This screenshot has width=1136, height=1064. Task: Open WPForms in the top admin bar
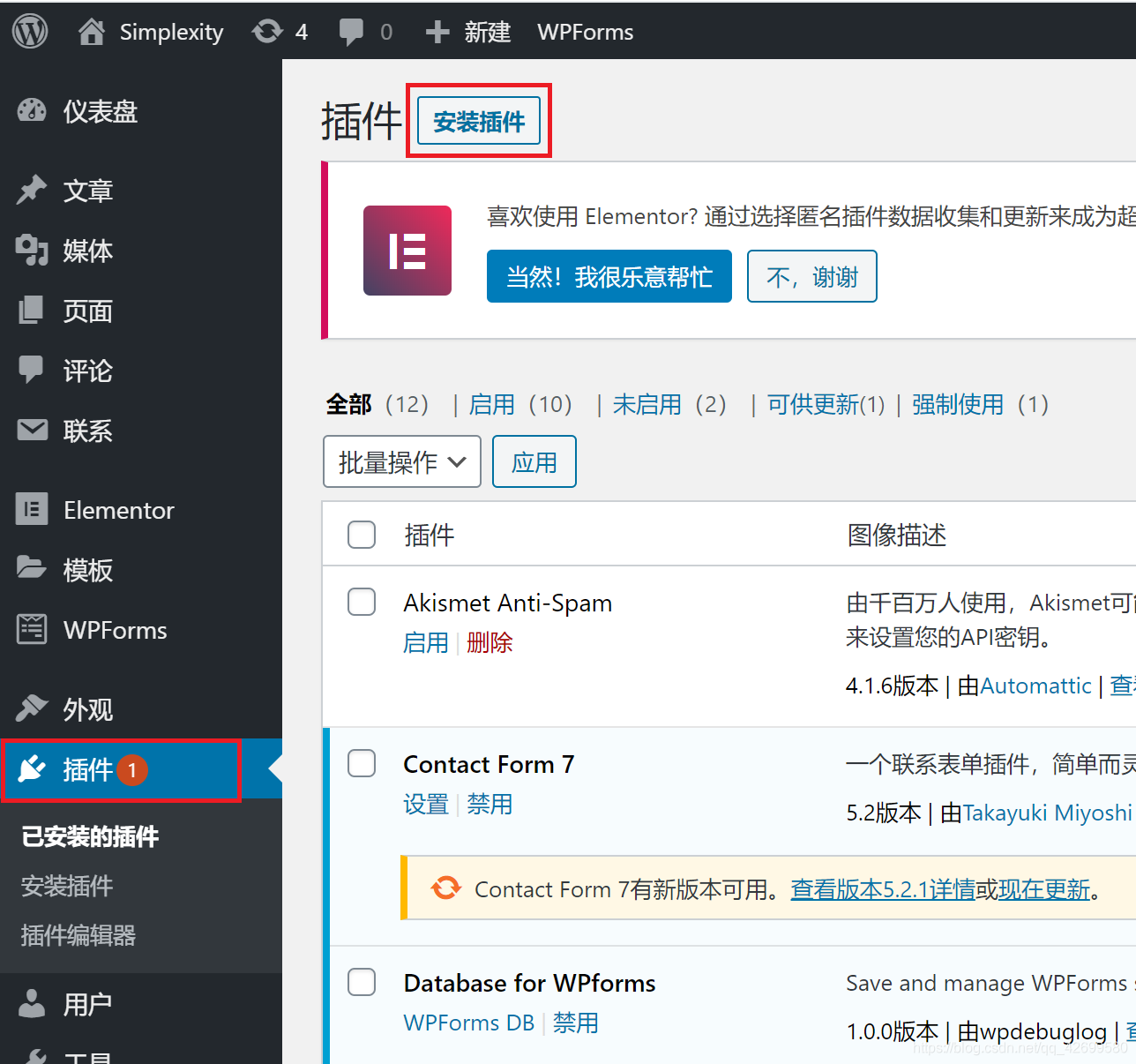[x=586, y=33]
